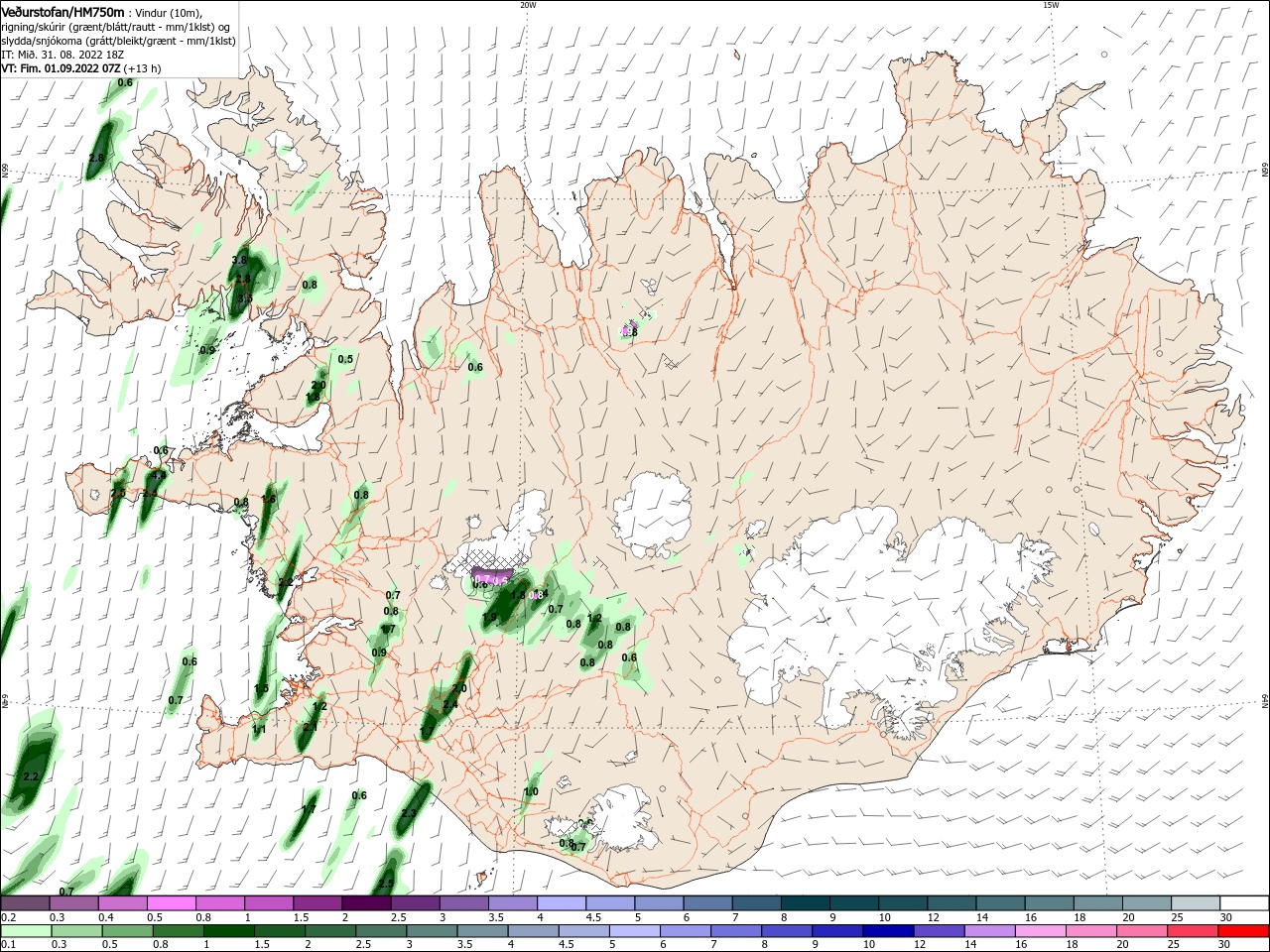
Task: Pick the darkest purple swatch labeled 2 on the snow scale
Action: tap(366, 903)
